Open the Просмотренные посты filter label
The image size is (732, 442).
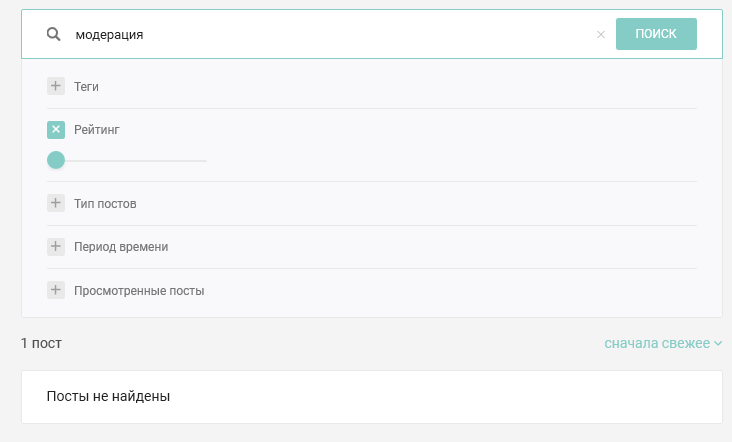coord(139,291)
